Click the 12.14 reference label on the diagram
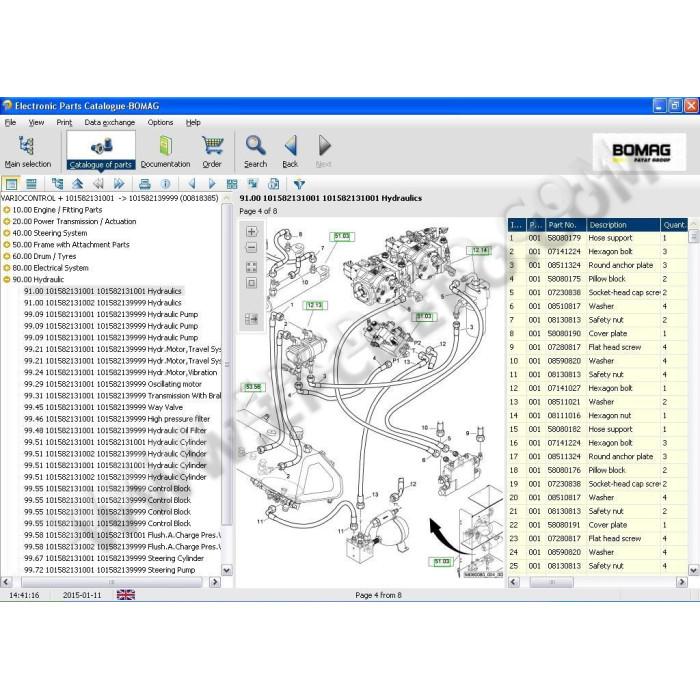Image resolution: width=700 pixels, height=700 pixels. tap(479, 250)
